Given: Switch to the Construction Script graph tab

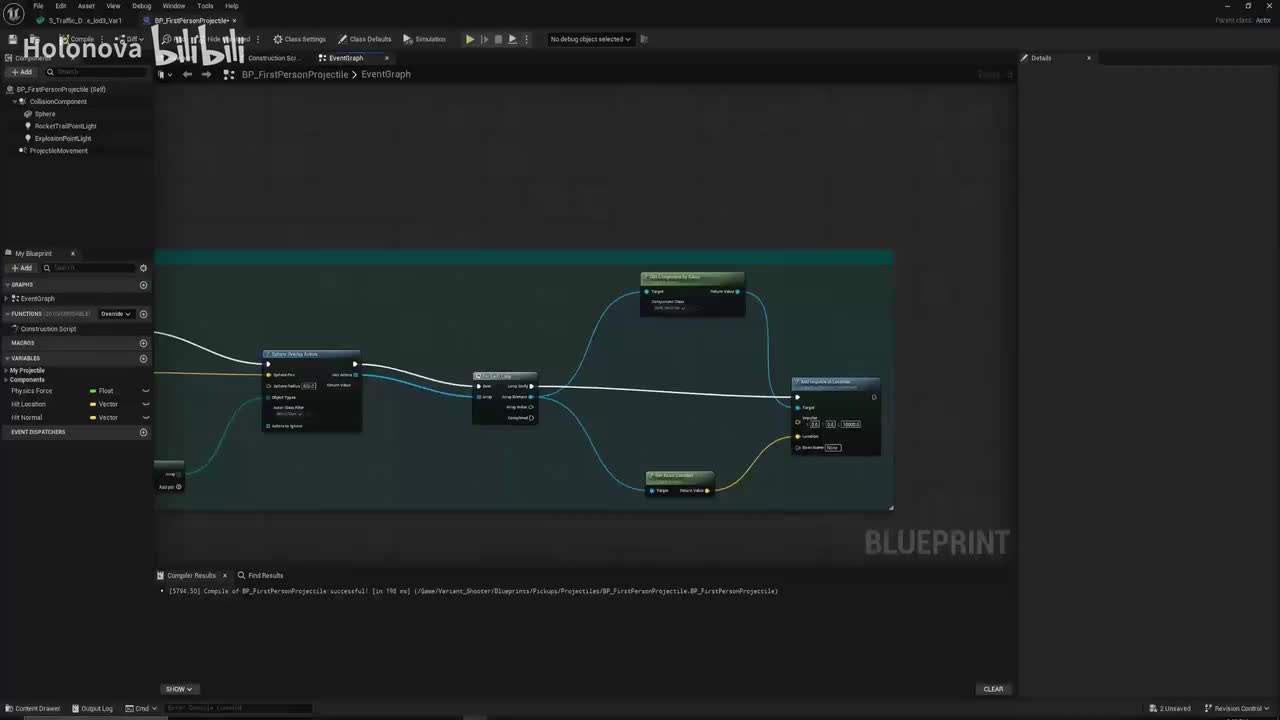Looking at the screenshot, I should click(273, 58).
